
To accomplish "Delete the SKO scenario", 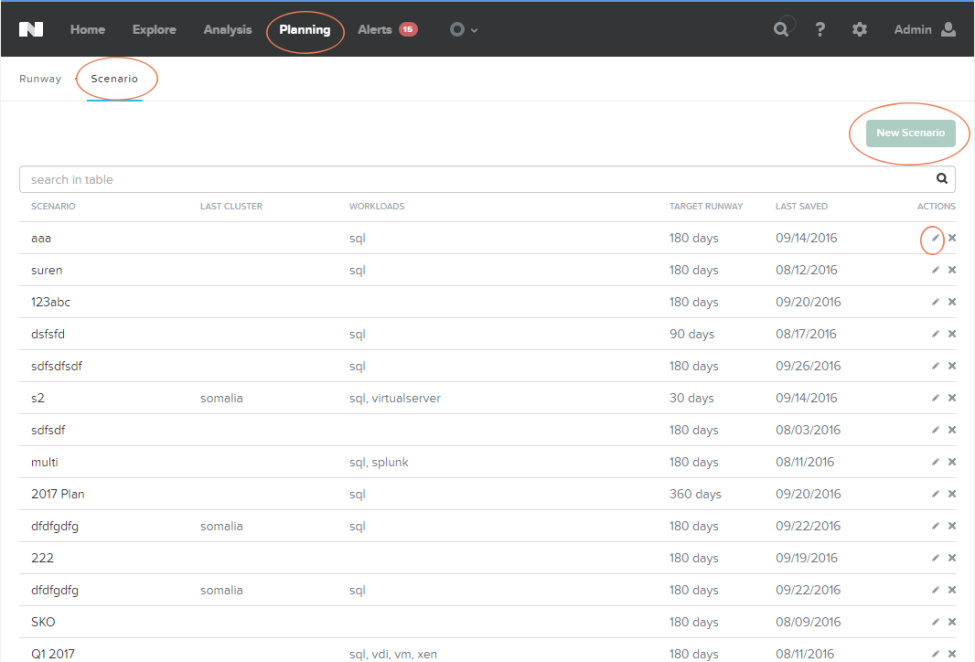I will 952,622.
